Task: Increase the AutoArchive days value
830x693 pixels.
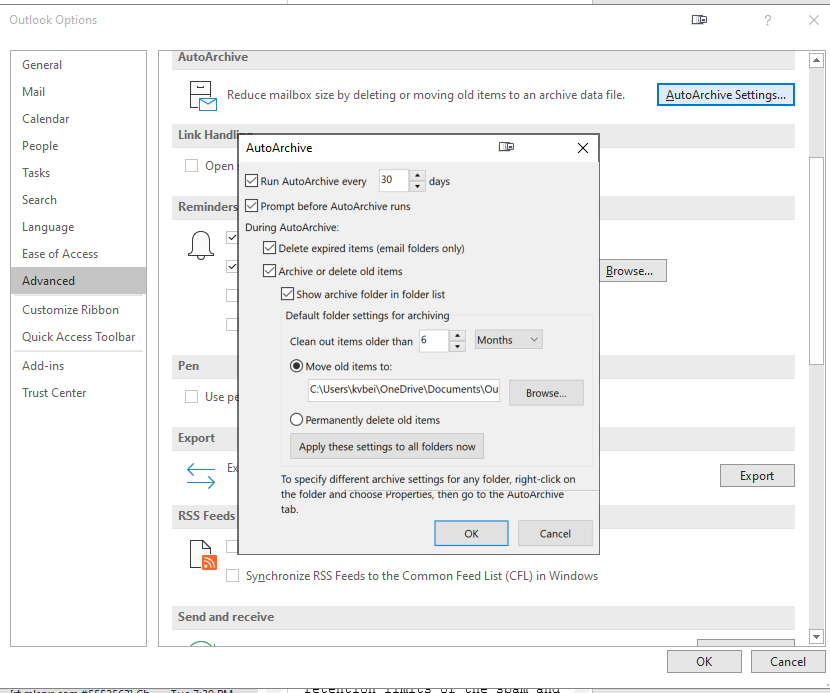Action: pyautogui.click(x=418, y=175)
